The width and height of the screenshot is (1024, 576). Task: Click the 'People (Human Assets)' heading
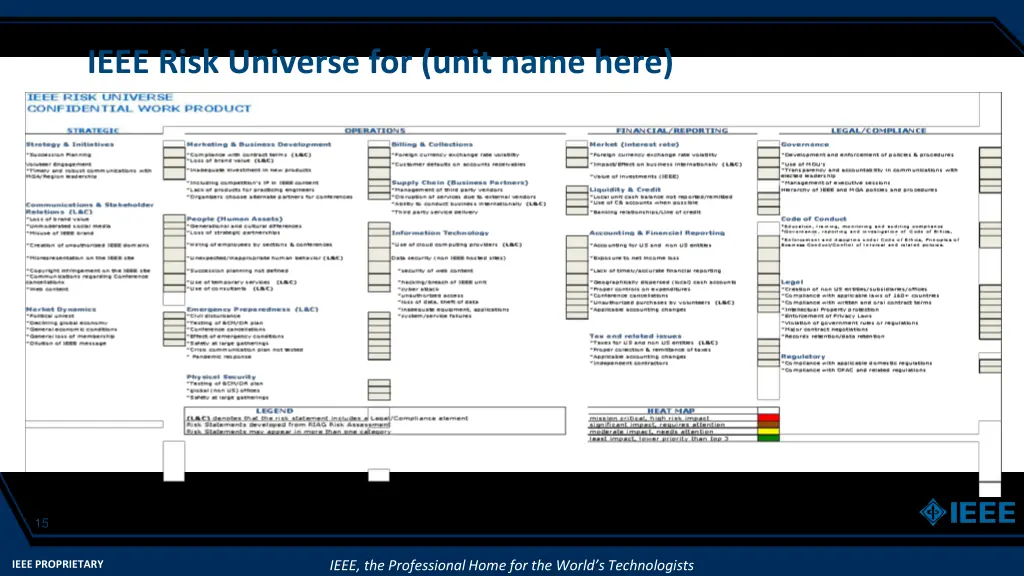point(234,219)
